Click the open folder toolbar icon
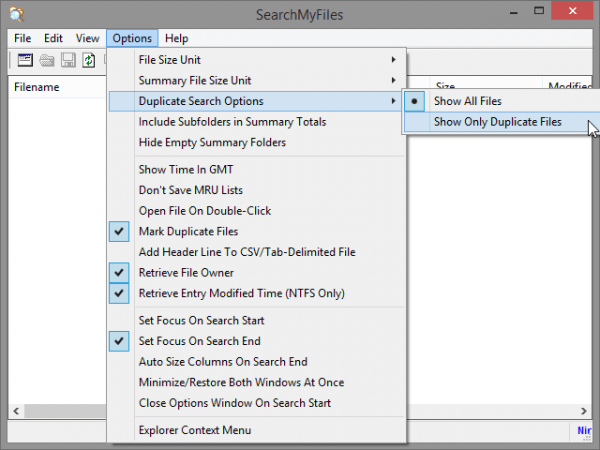The width and height of the screenshot is (600, 450). pos(47,60)
